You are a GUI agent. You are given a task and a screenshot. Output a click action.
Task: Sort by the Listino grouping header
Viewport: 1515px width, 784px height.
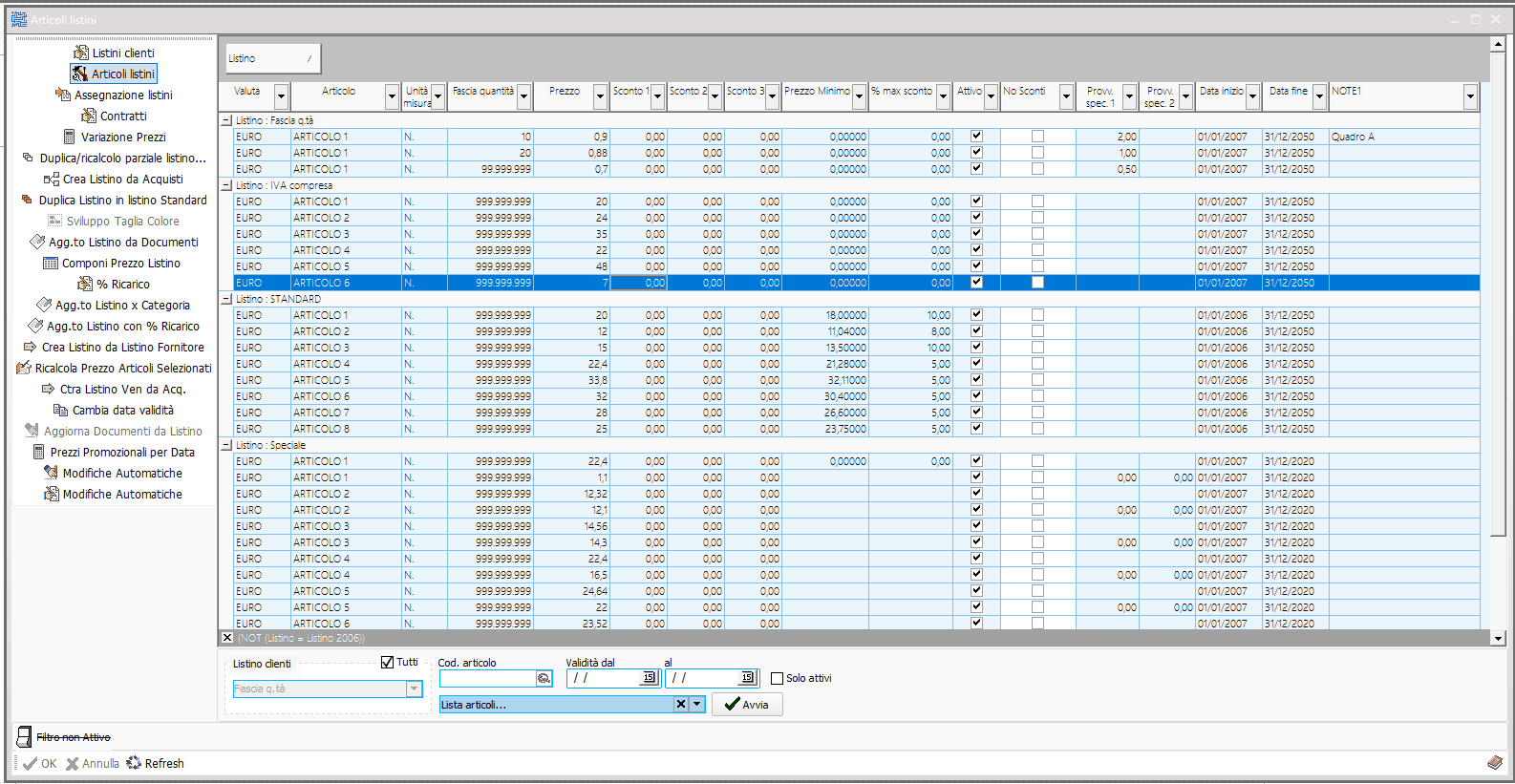[272, 58]
